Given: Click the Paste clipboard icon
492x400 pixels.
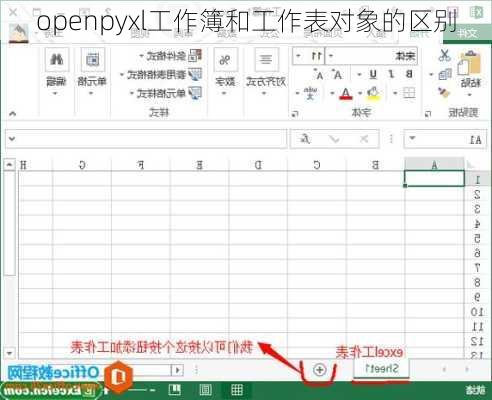Looking at the screenshot, I should pos(469,64).
